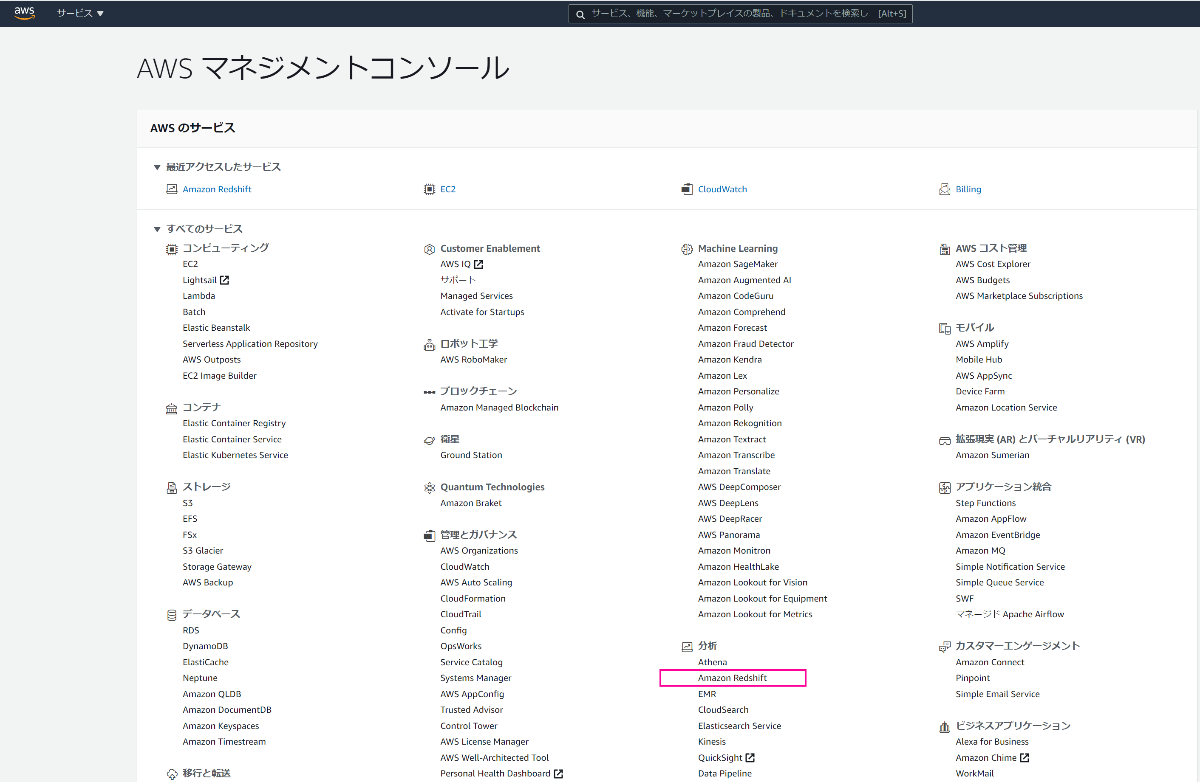Viewport: 1200px width, 782px height.
Task: Click the 移行と転送 category icon
Action: 172,773
